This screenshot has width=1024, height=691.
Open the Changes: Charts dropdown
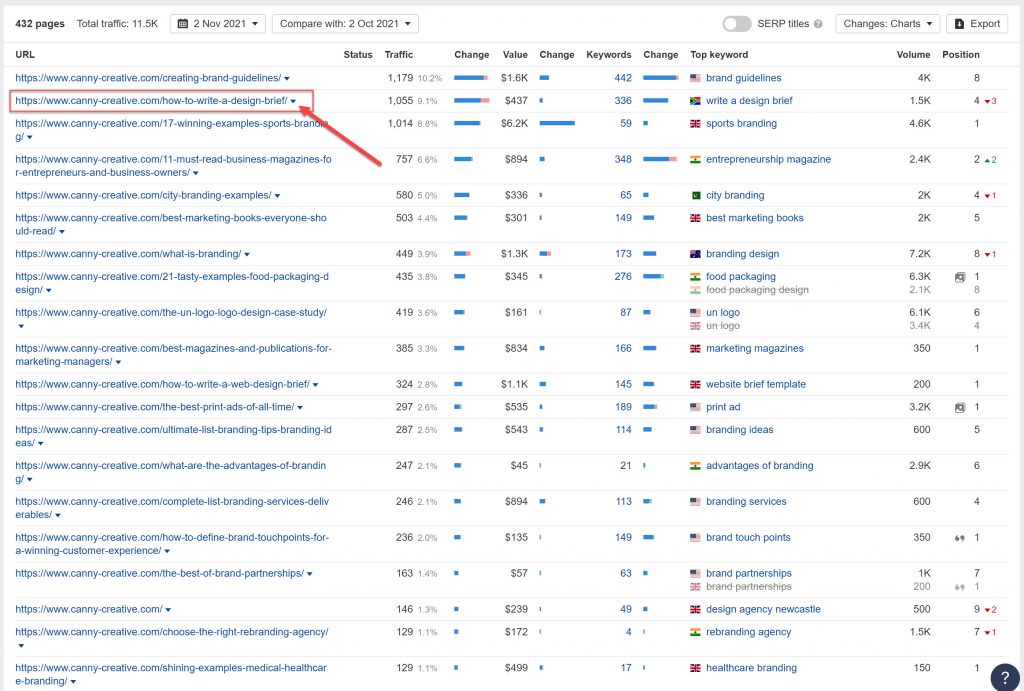888,24
